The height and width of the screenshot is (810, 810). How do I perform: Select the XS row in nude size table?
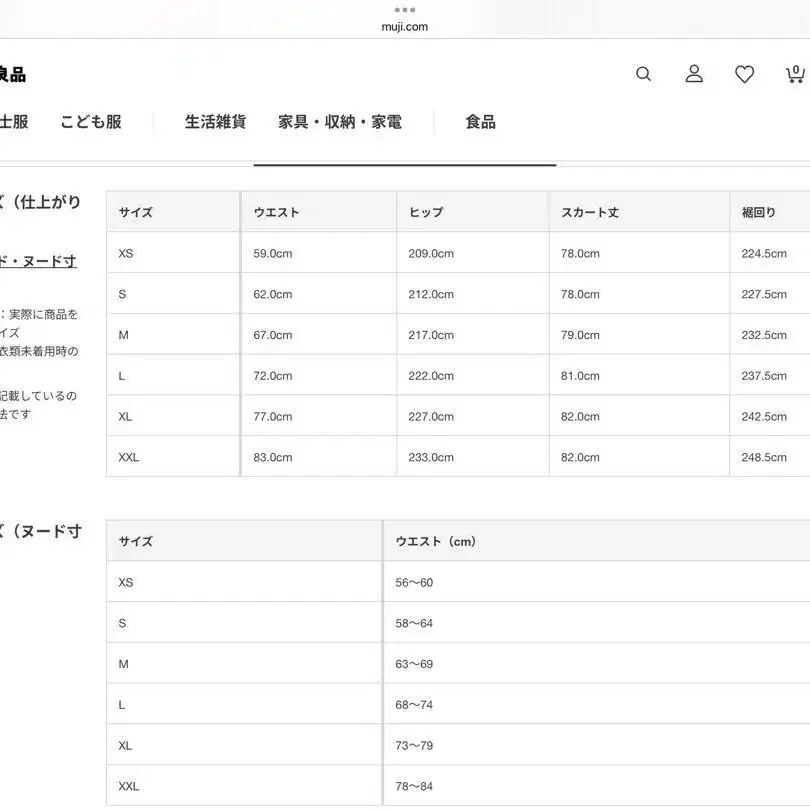click(x=458, y=582)
